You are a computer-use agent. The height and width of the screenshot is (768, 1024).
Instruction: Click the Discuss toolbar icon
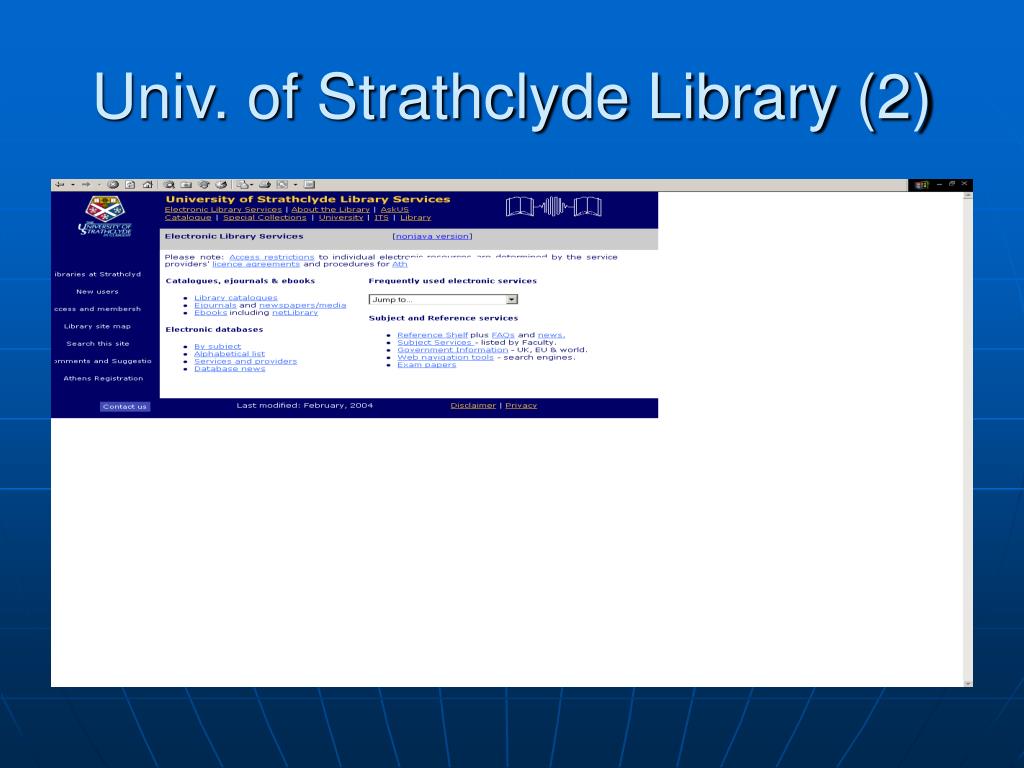click(x=310, y=185)
